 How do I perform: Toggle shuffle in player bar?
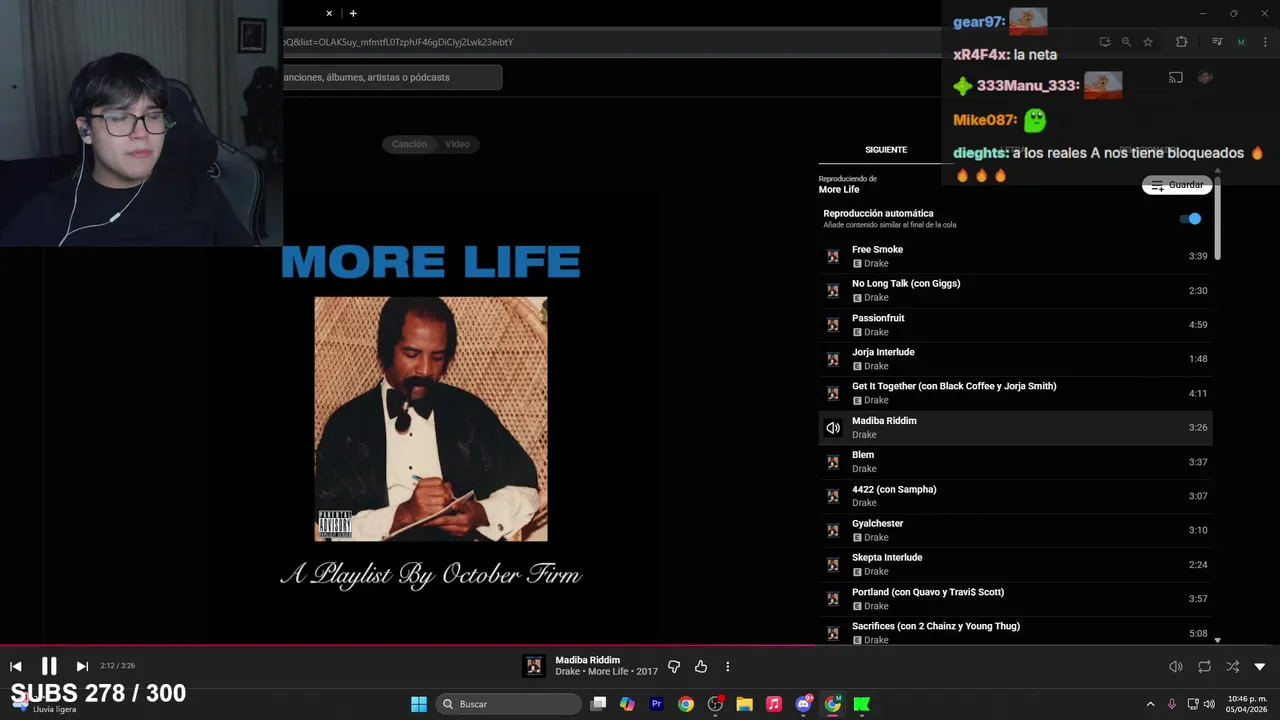[1232, 666]
